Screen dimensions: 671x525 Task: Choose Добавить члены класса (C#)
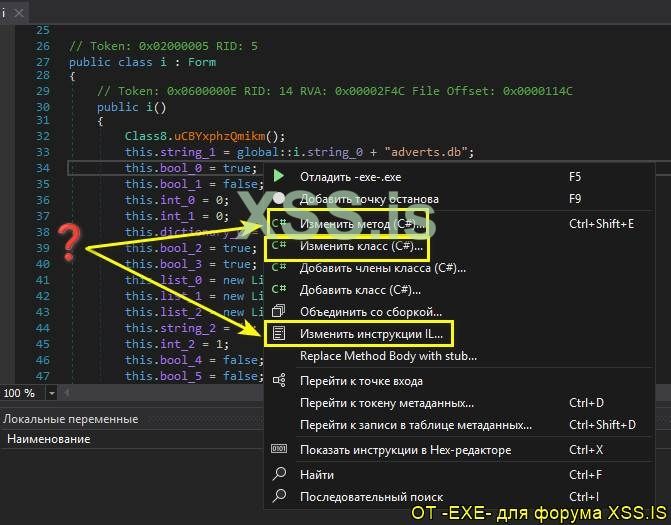click(459, 268)
